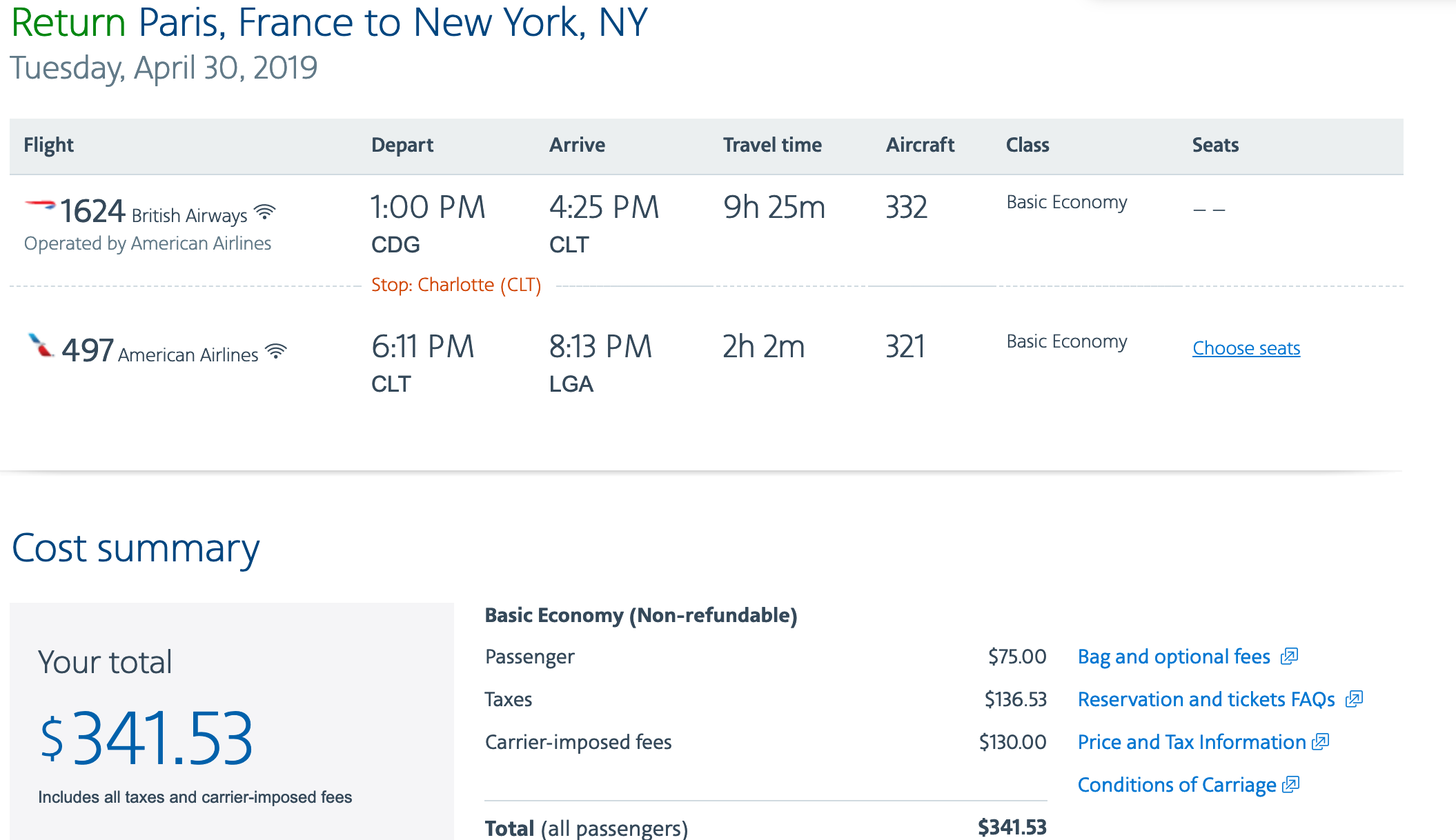Viewport: 1456px width, 840px height.
Task: Click the Seats column header
Action: point(1215,145)
